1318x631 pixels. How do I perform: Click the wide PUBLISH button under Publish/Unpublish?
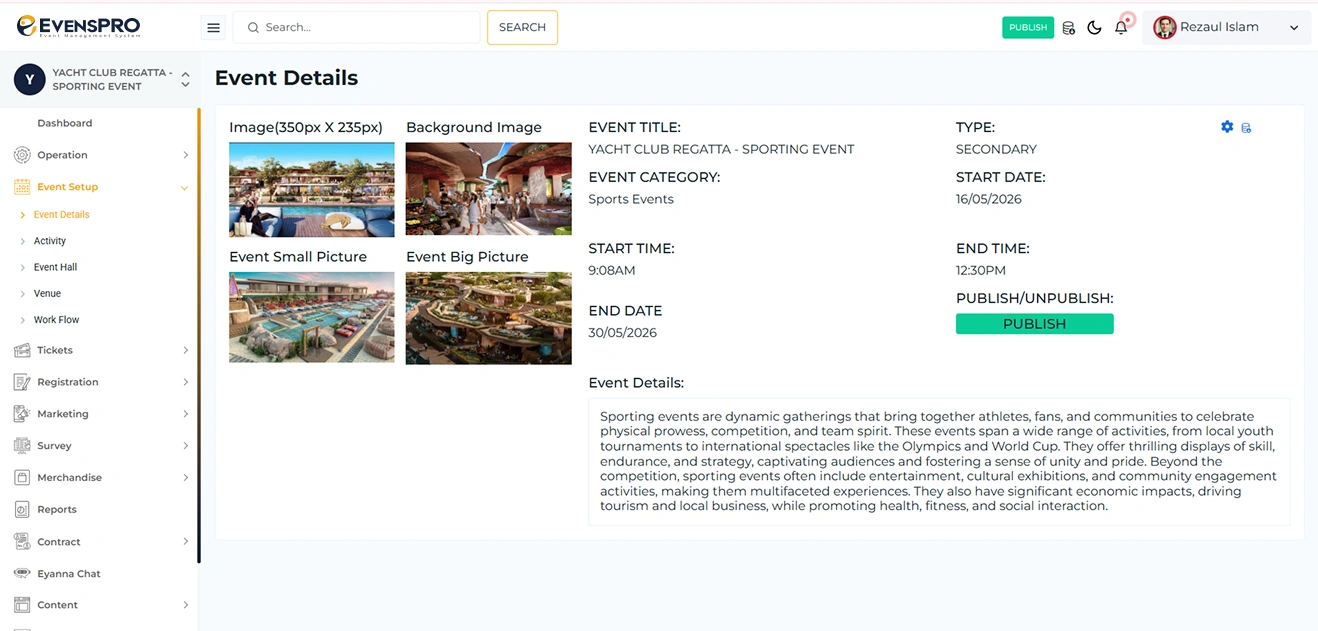(x=1034, y=324)
